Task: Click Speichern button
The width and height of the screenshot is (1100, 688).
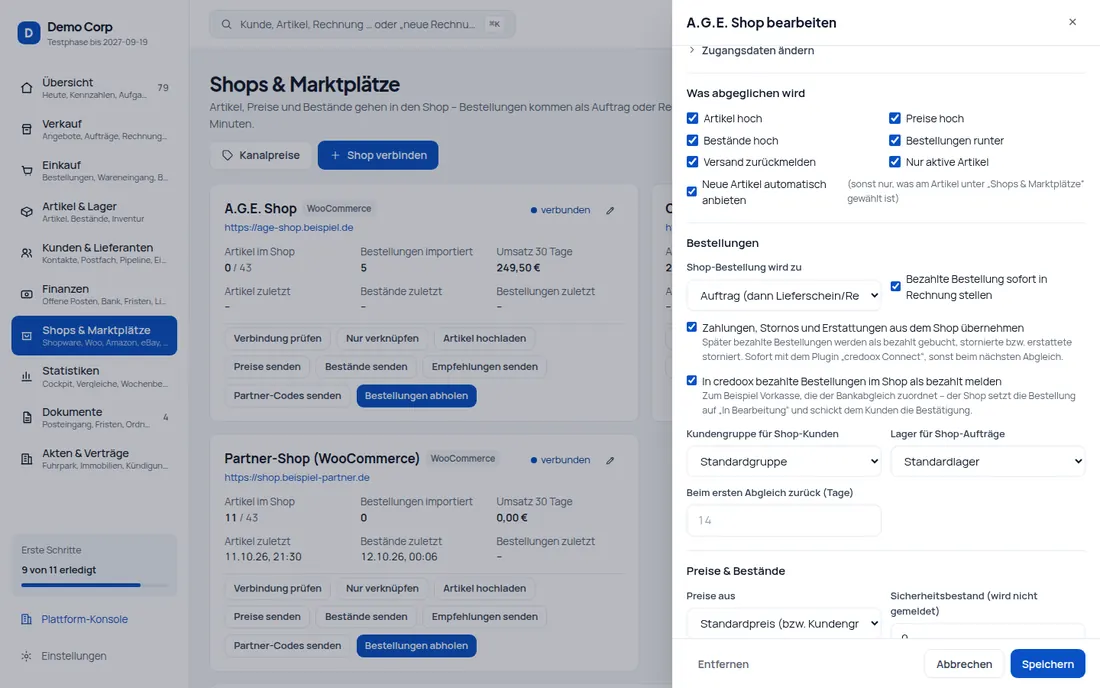Action: tap(1047, 664)
